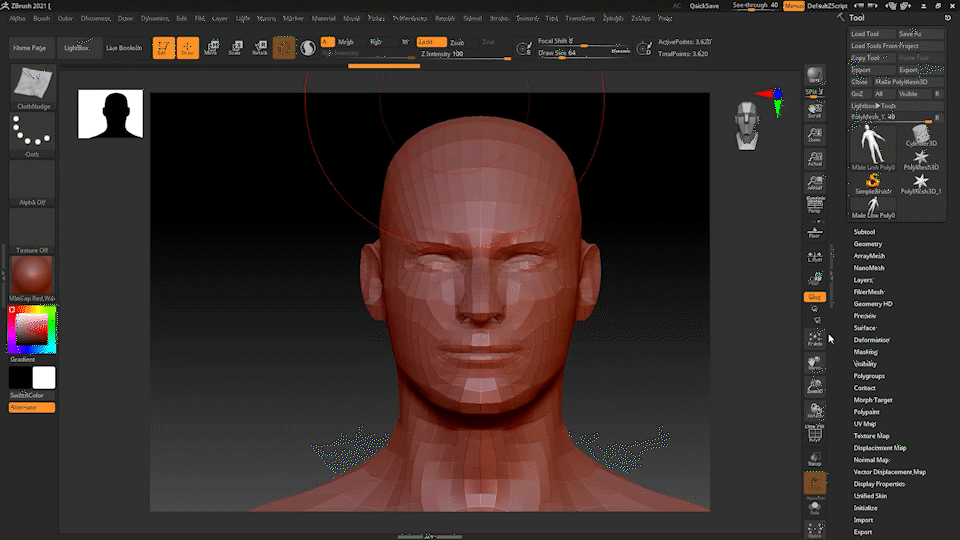960x540 pixels.
Task: Activate the Edit mode button
Action: click(x=163, y=47)
